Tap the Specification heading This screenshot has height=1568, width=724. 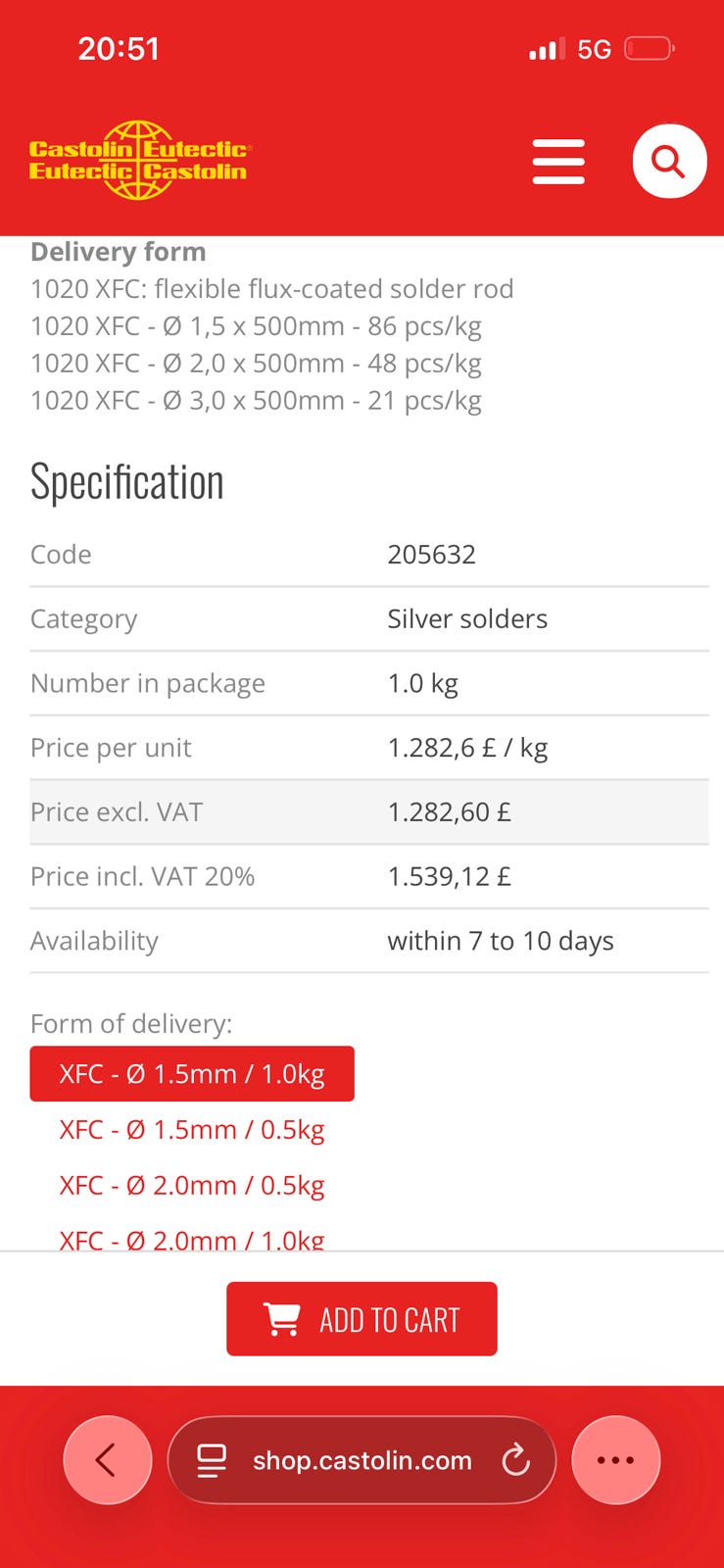click(127, 482)
